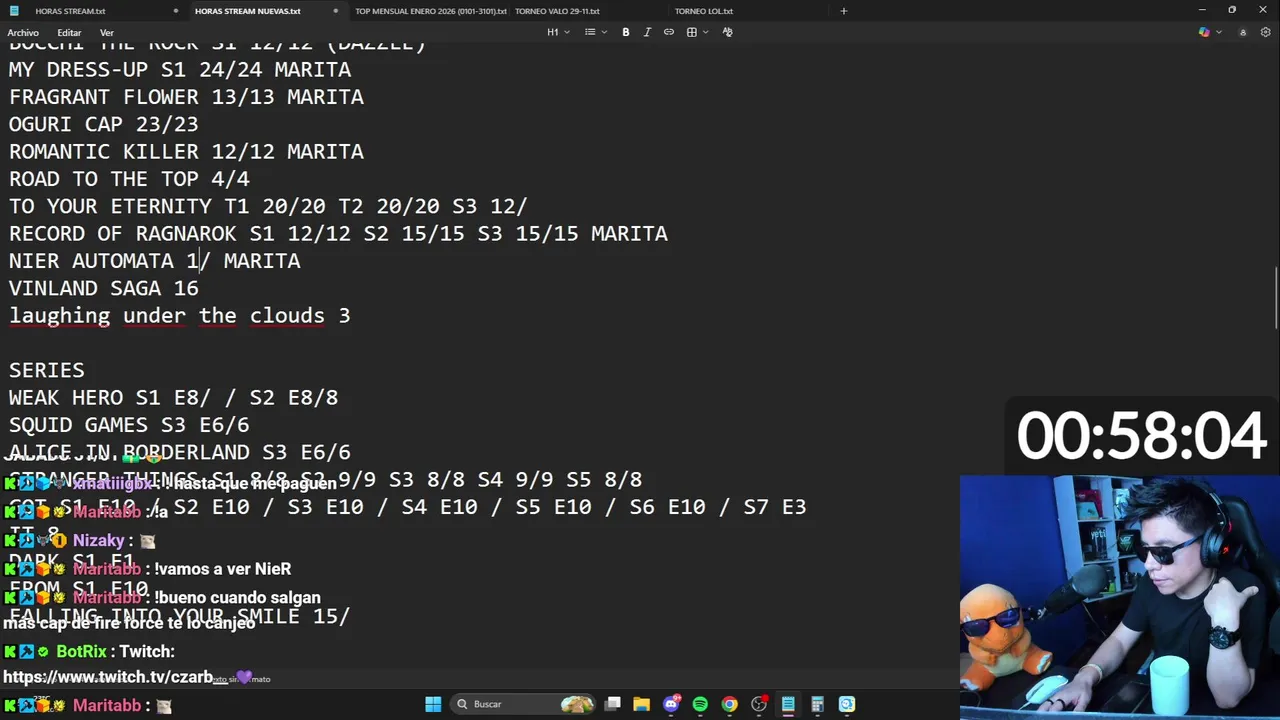Open Calculator from the taskbar
This screenshot has height=720, width=1280.
click(817, 704)
